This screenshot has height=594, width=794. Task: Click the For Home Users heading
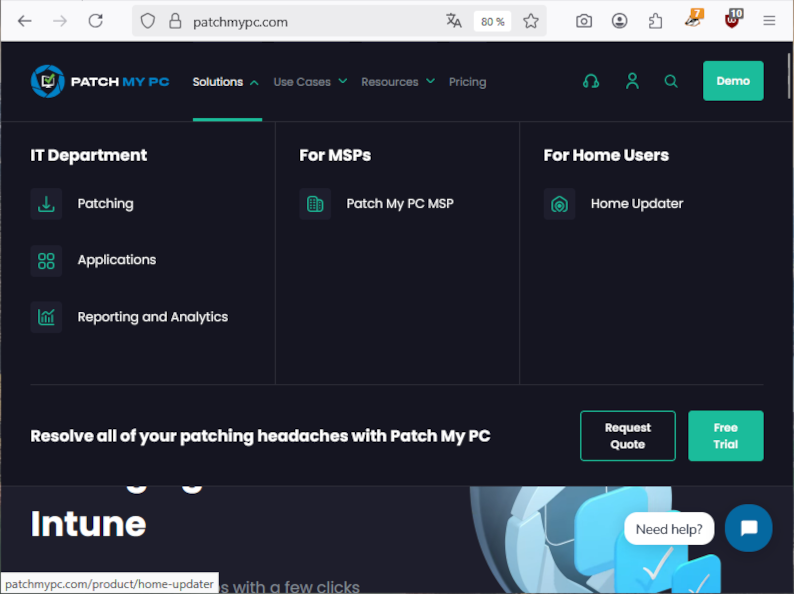coord(606,155)
